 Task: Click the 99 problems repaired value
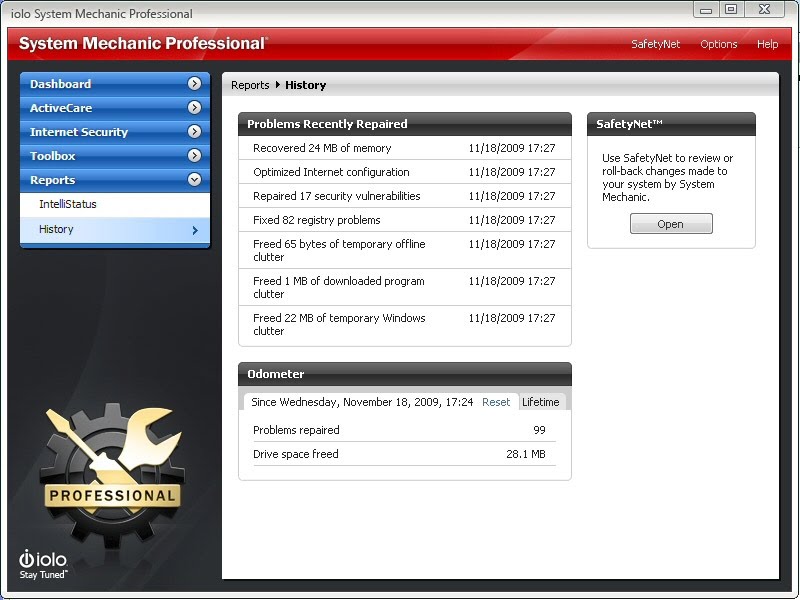539,430
